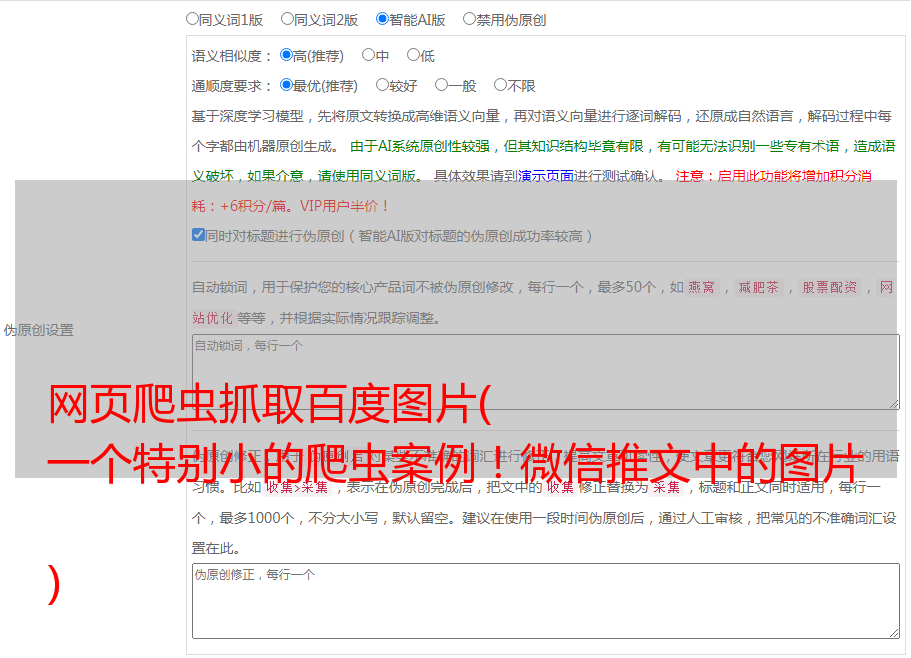The height and width of the screenshot is (658, 911).
Task: Click the 语义相似度： label
Action: pos(232,56)
